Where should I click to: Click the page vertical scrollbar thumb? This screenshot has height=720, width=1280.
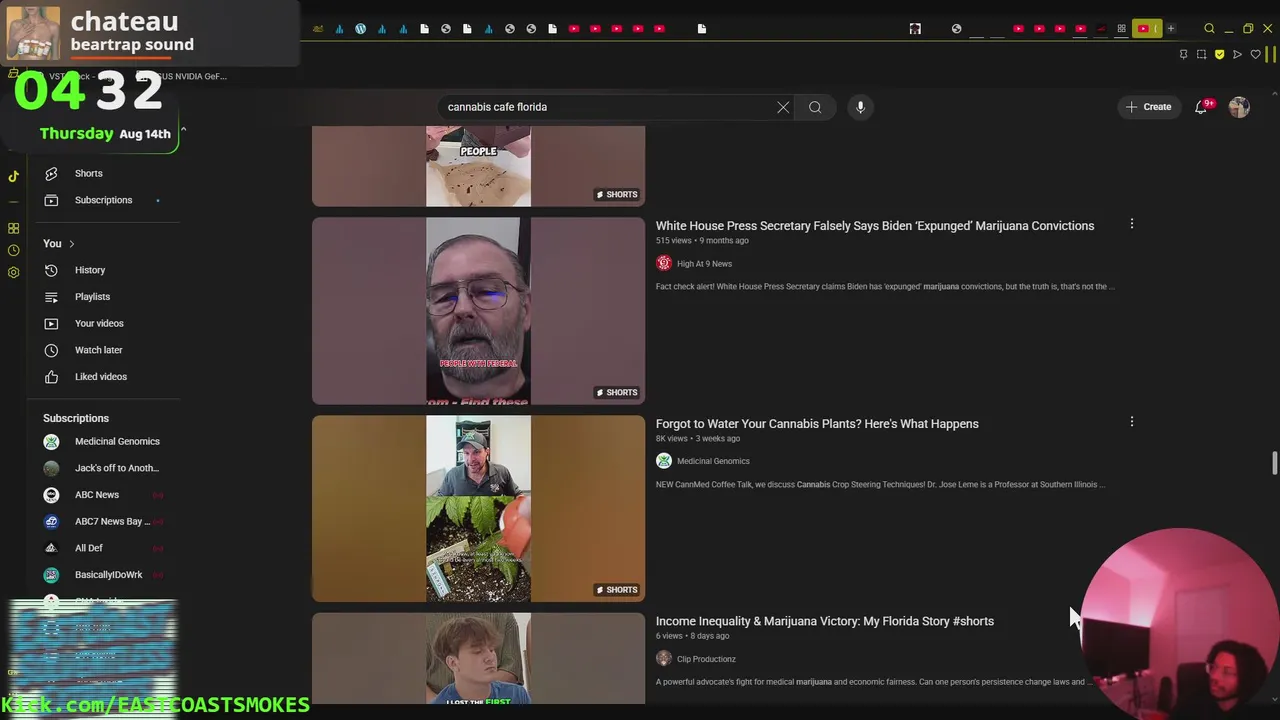click(1274, 464)
